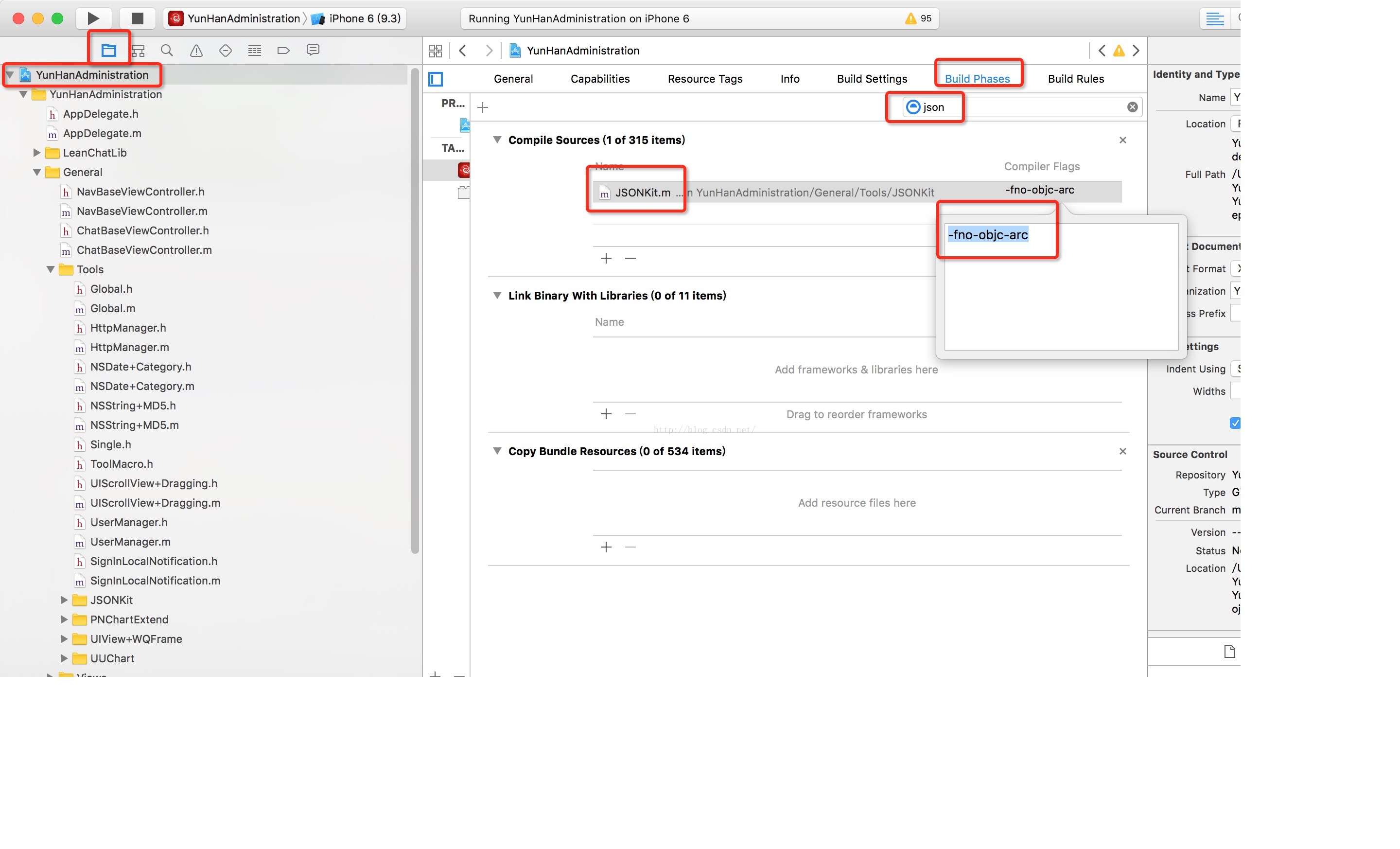This screenshot has height=849, width=1400.
Task: Select the JSONKit.m row in Compile Sources
Action: tap(857, 192)
